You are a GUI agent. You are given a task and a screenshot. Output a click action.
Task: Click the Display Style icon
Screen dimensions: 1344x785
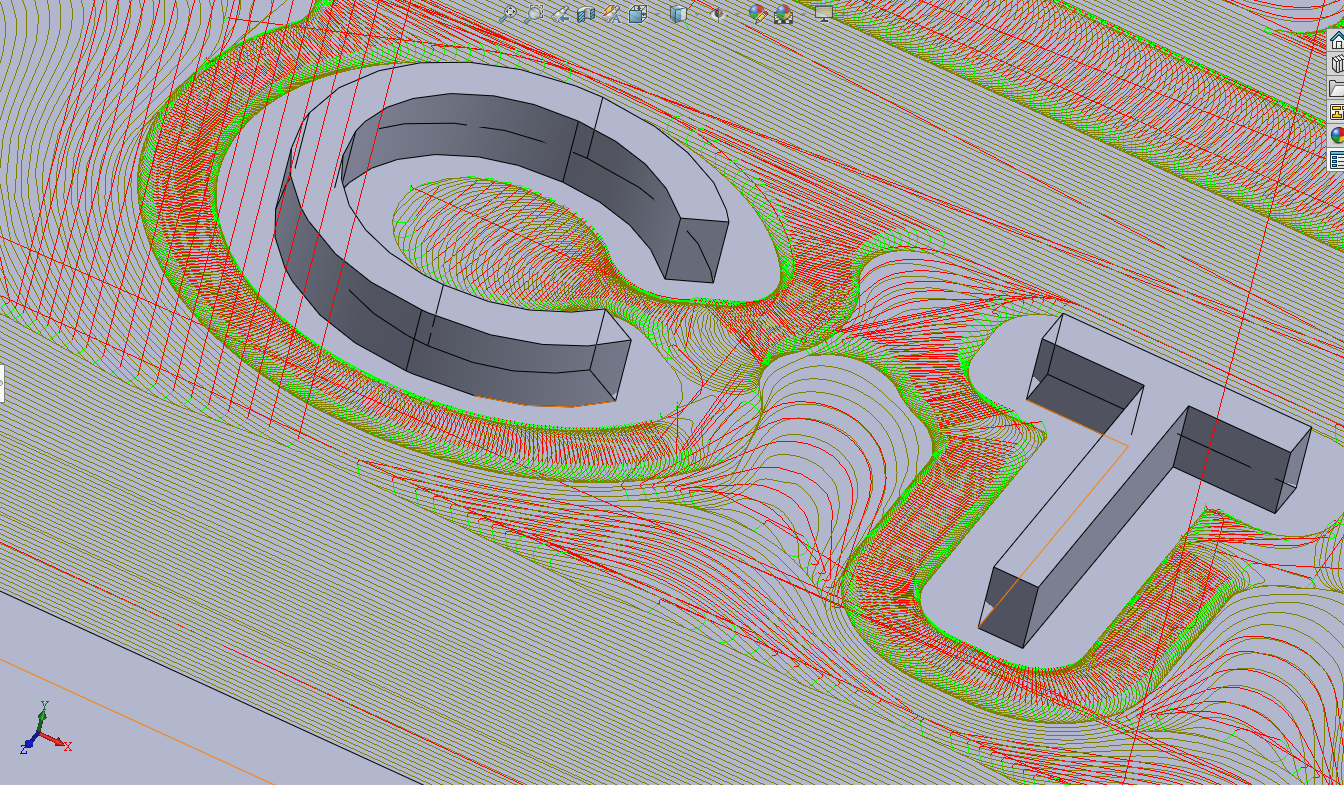coord(679,13)
